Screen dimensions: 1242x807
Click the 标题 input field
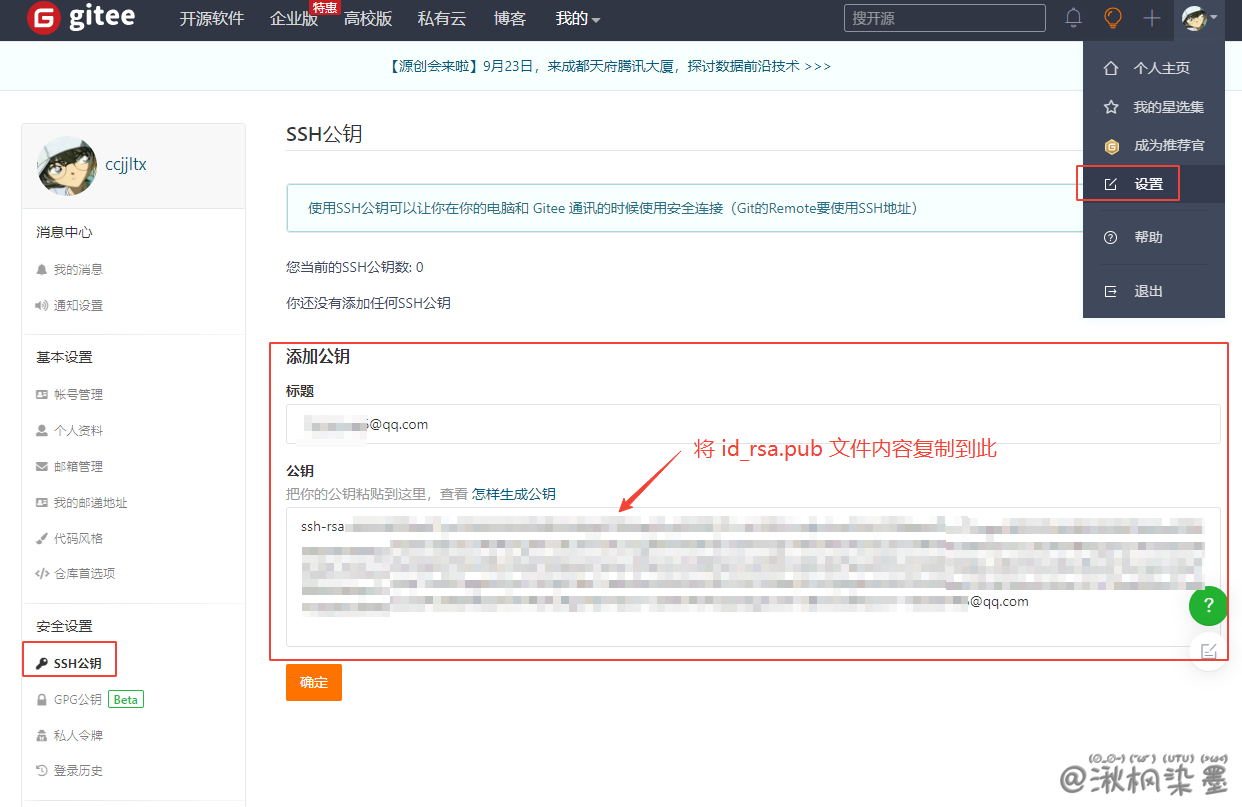(x=752, y=424)
